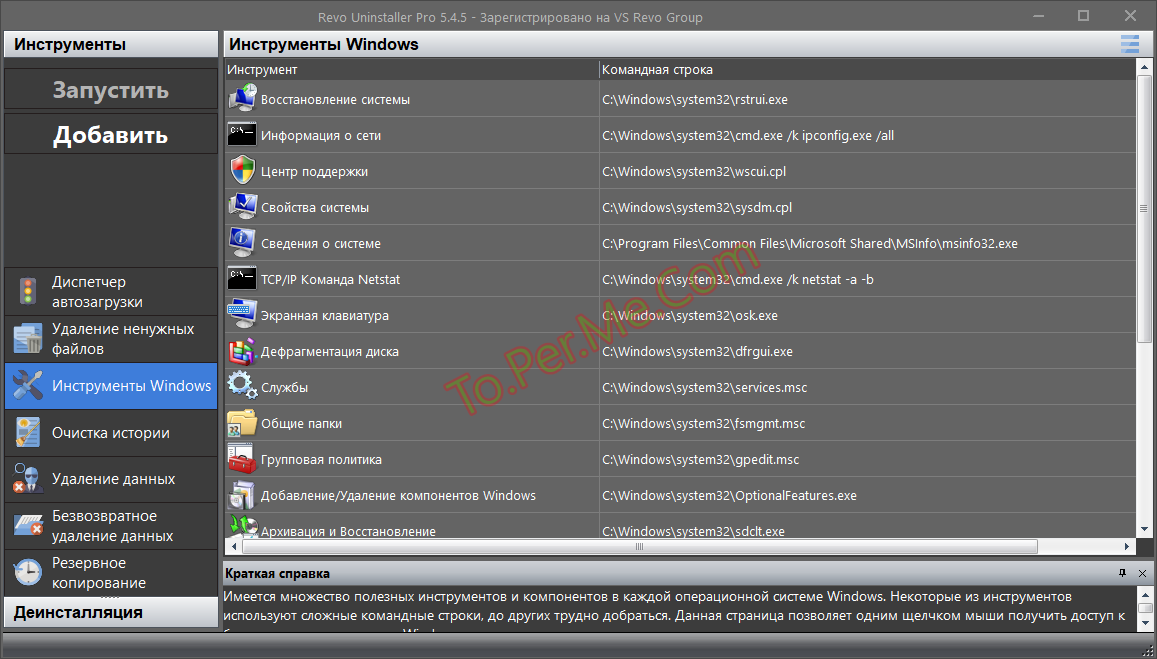Click the System Restore icon (Восстановление системы)
Image resolution: width=1157 pixels, height=659 pixels.
[x=242, y=99]
